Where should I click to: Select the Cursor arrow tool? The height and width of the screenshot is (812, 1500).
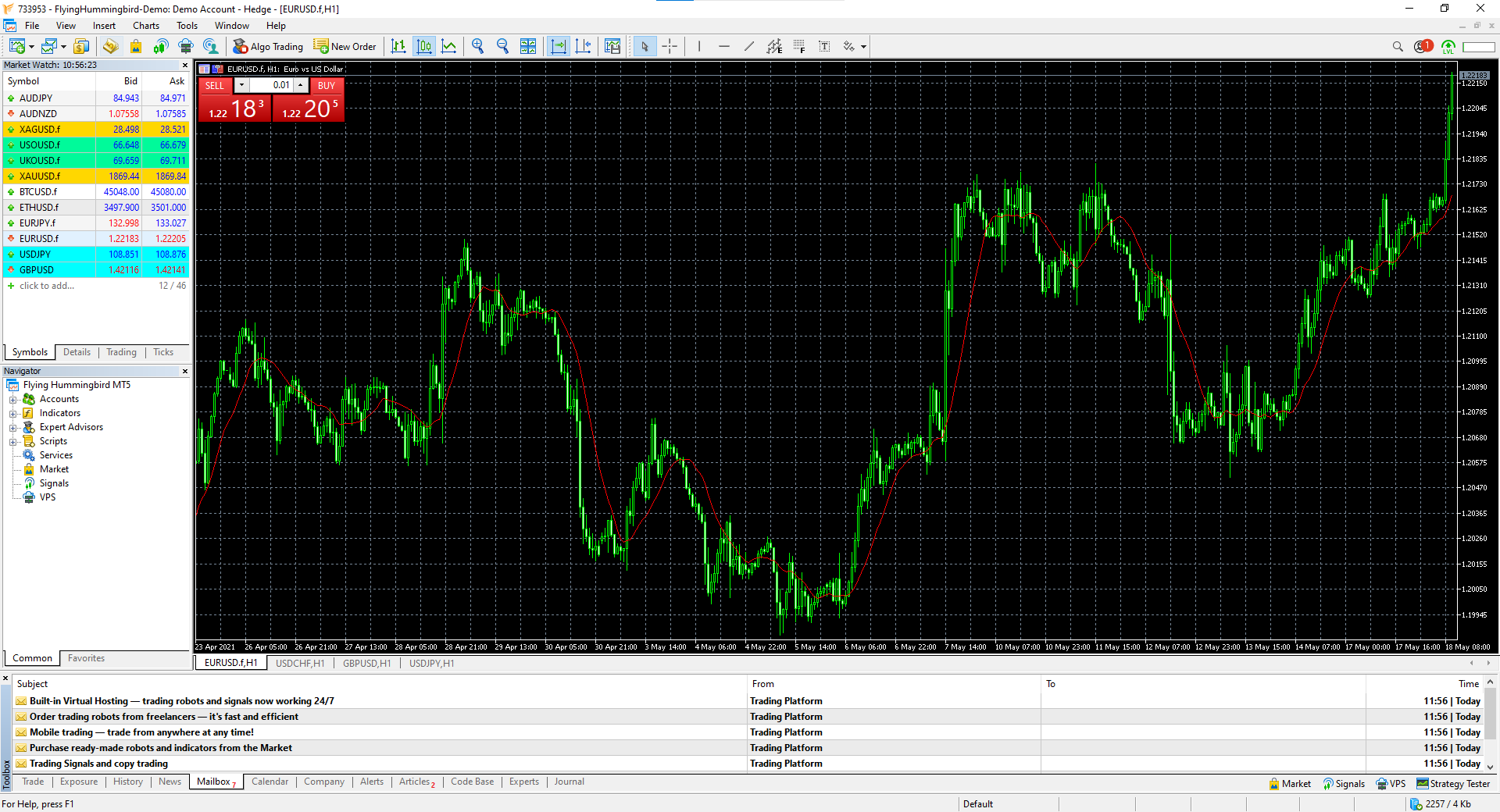point(645,47)
